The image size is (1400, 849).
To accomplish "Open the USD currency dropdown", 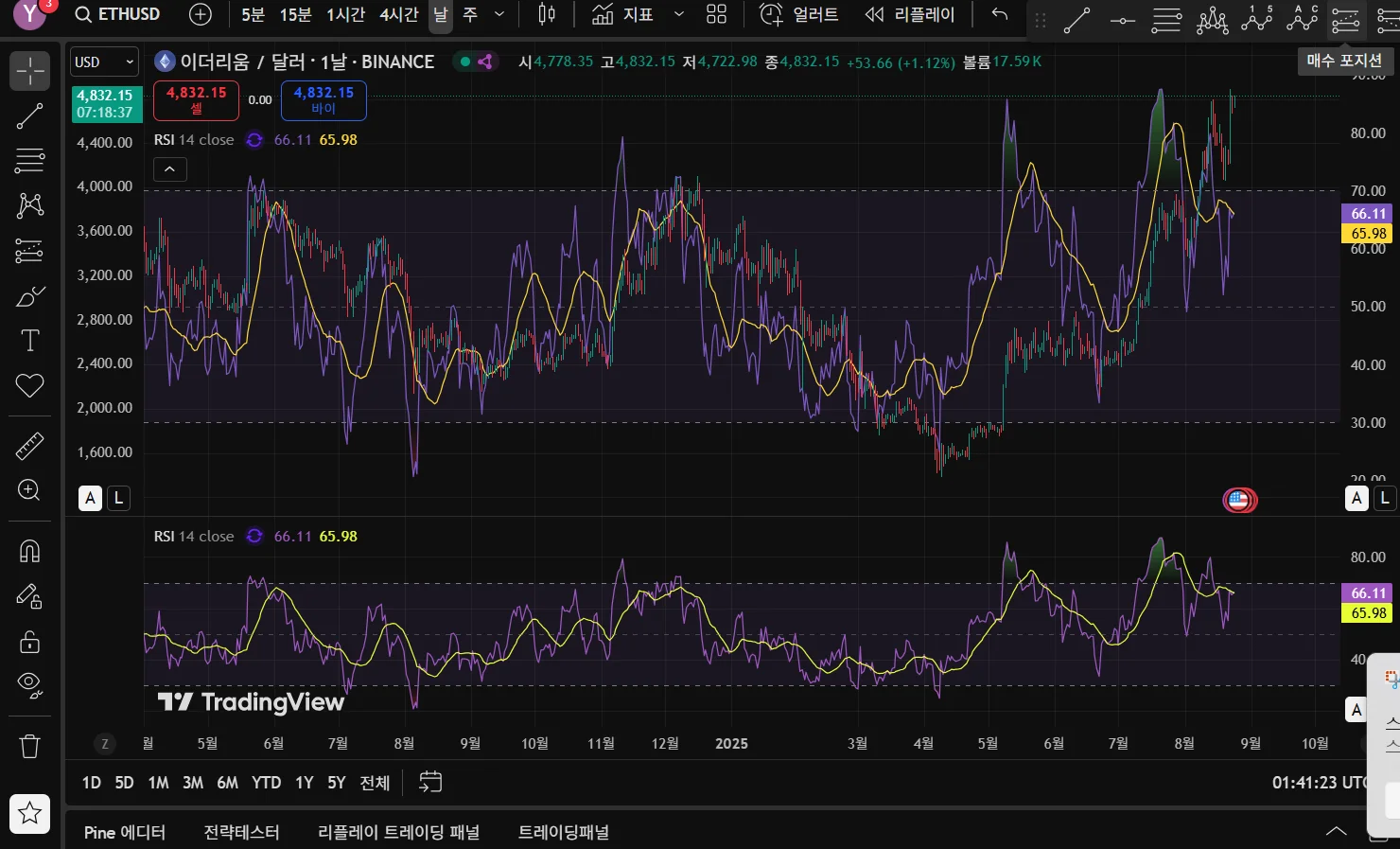I will click(x=104, y=62).
